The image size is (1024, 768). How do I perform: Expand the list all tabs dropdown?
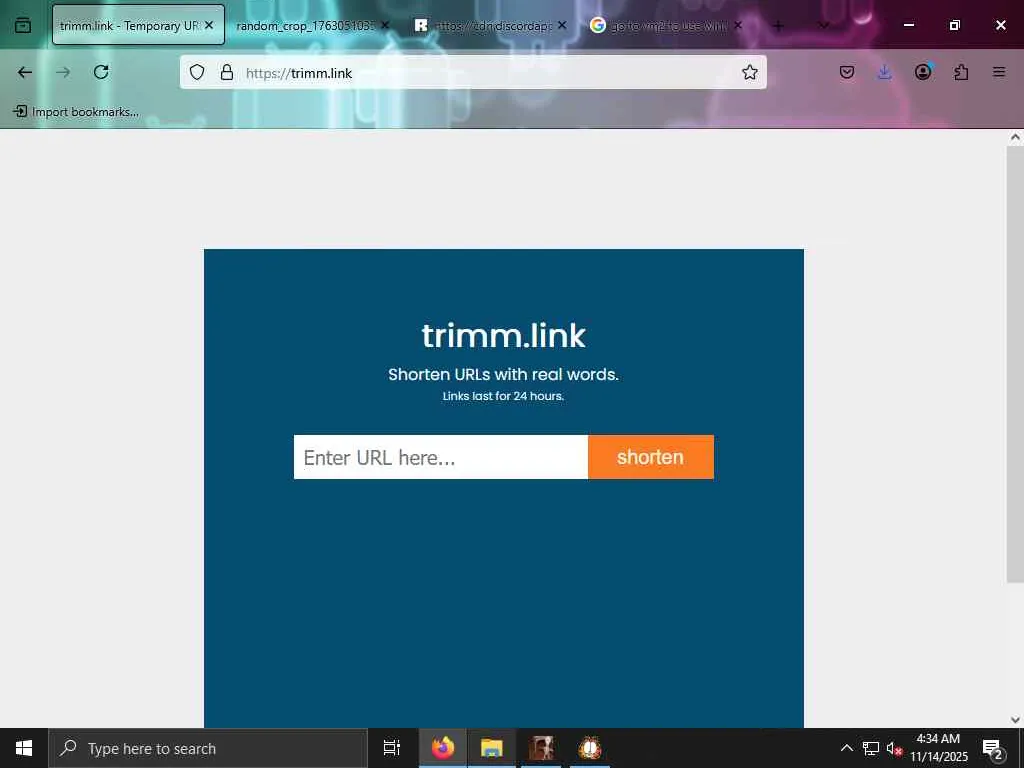[824, 25]
